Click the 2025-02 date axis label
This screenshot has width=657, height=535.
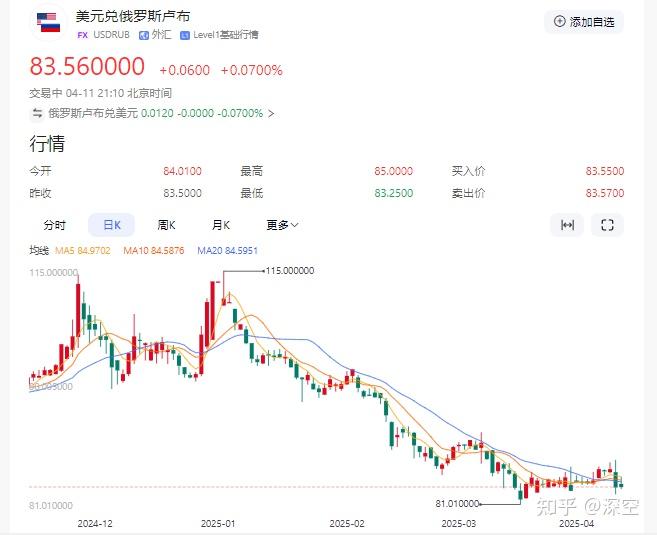tap(347, 524)
